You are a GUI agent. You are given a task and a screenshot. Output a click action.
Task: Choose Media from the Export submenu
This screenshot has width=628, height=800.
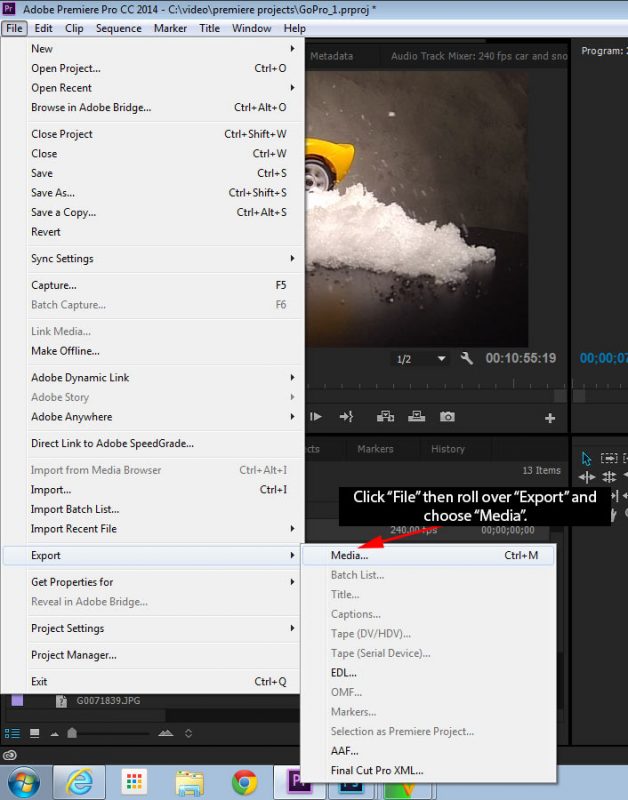(x=350, y=555)
